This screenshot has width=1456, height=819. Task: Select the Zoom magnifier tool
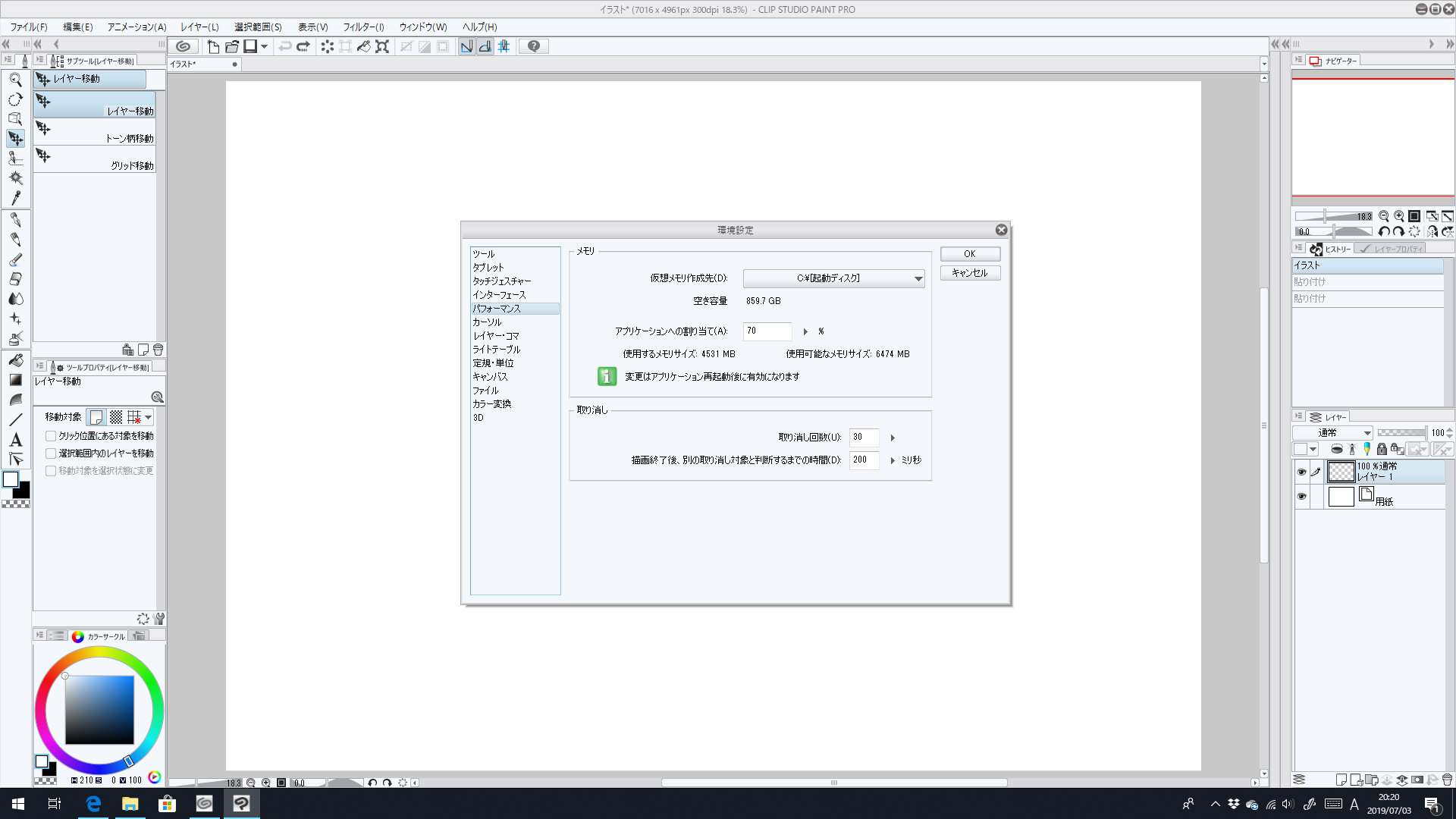[15, 80]
